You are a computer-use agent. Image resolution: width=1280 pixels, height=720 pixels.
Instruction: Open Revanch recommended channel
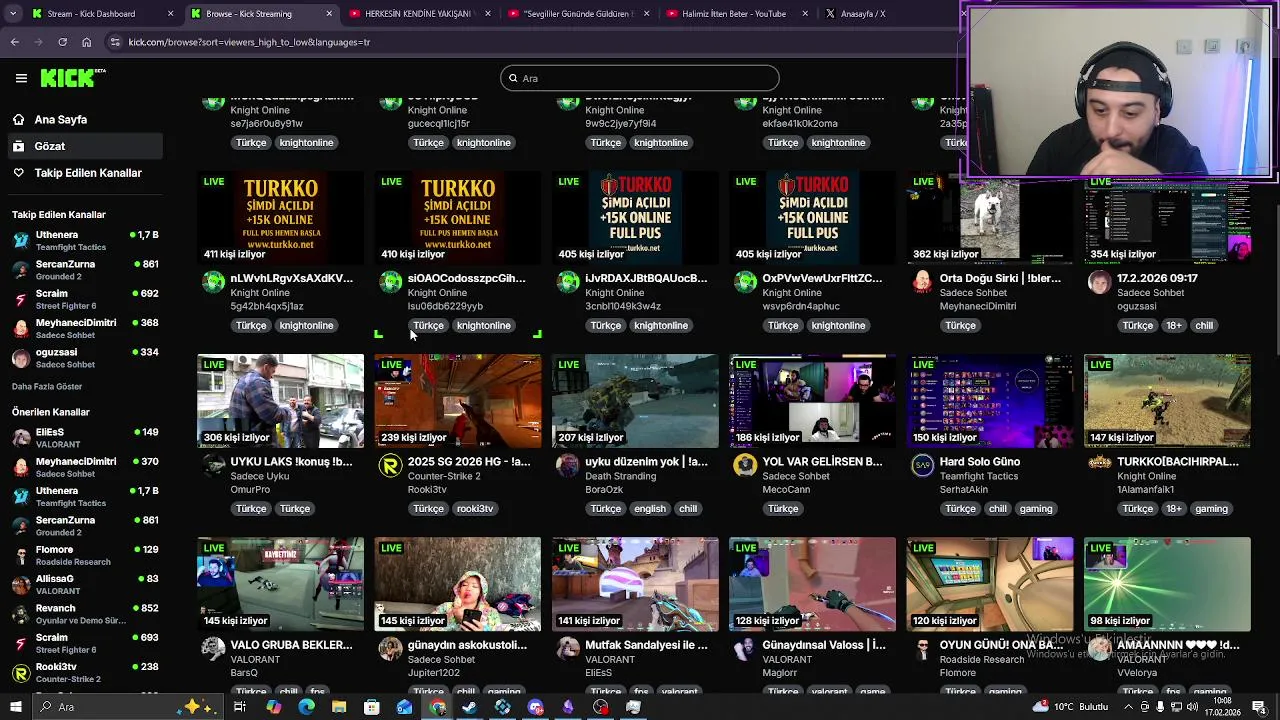click(85, 613)
